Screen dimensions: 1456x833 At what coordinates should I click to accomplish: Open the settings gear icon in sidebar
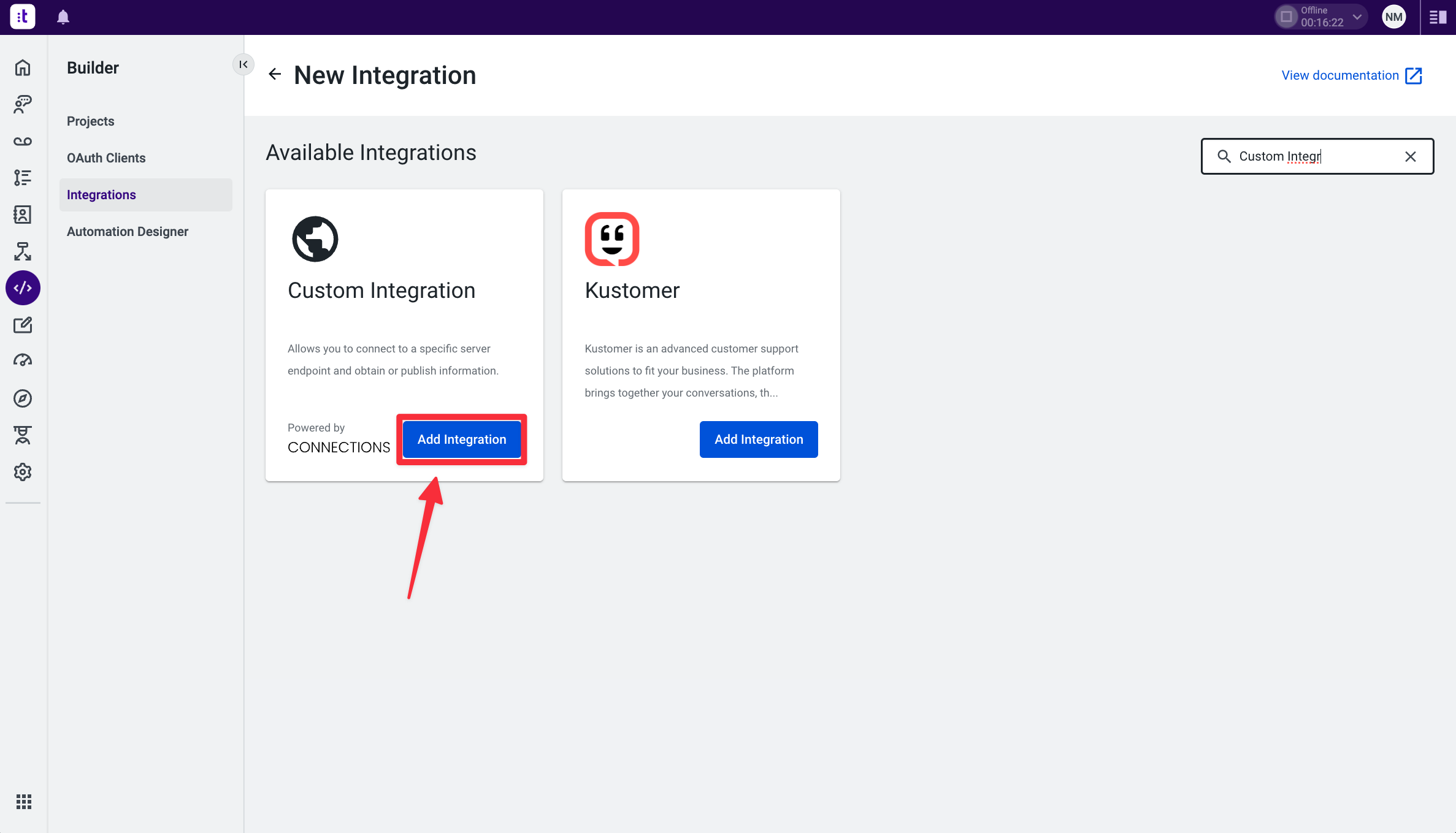23,472
